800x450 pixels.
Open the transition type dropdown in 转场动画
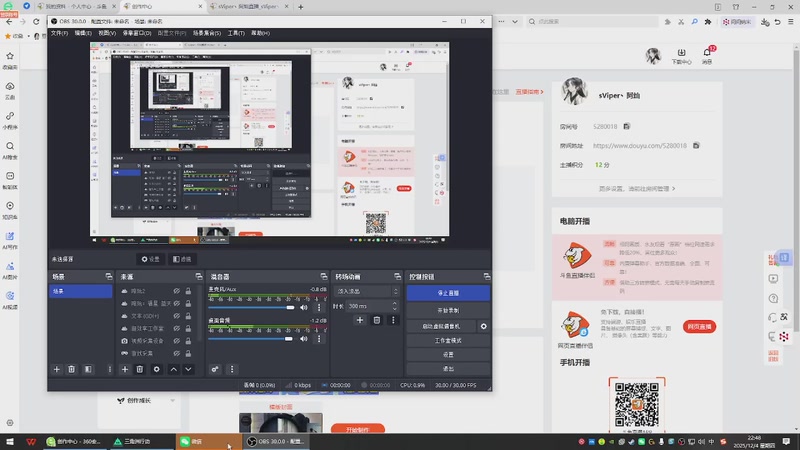coord(366,291)
